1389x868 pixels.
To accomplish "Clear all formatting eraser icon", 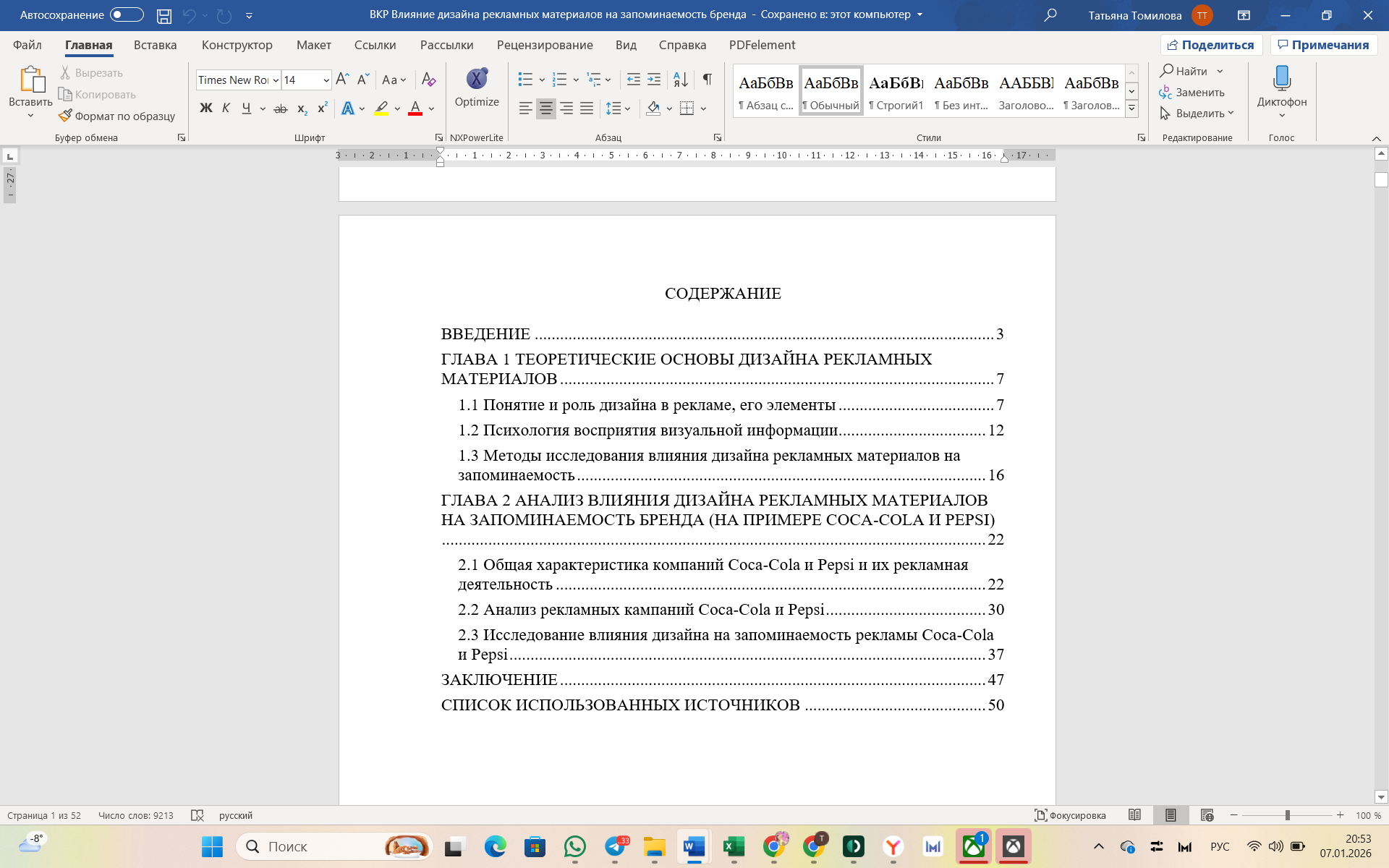I will (428, 79).
